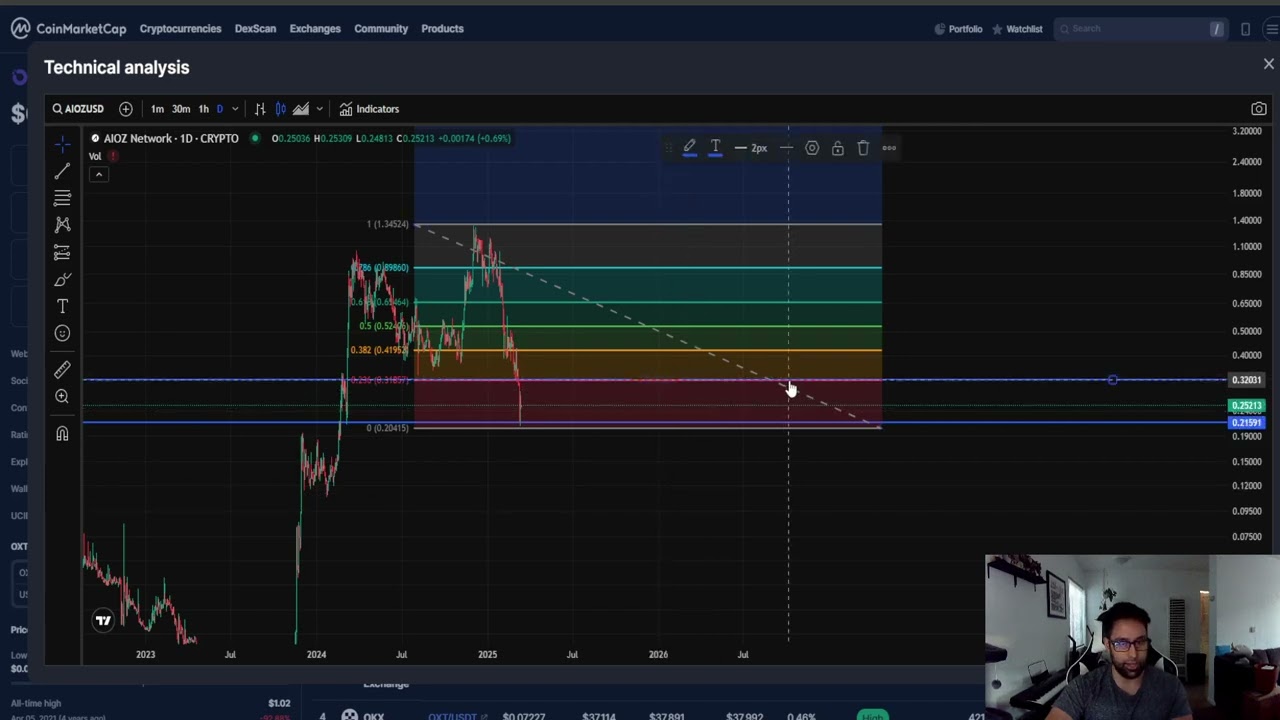Switch to 30m timeframe
The height and width of the screenshot is (720, 1280).
(x=181, y=109)
